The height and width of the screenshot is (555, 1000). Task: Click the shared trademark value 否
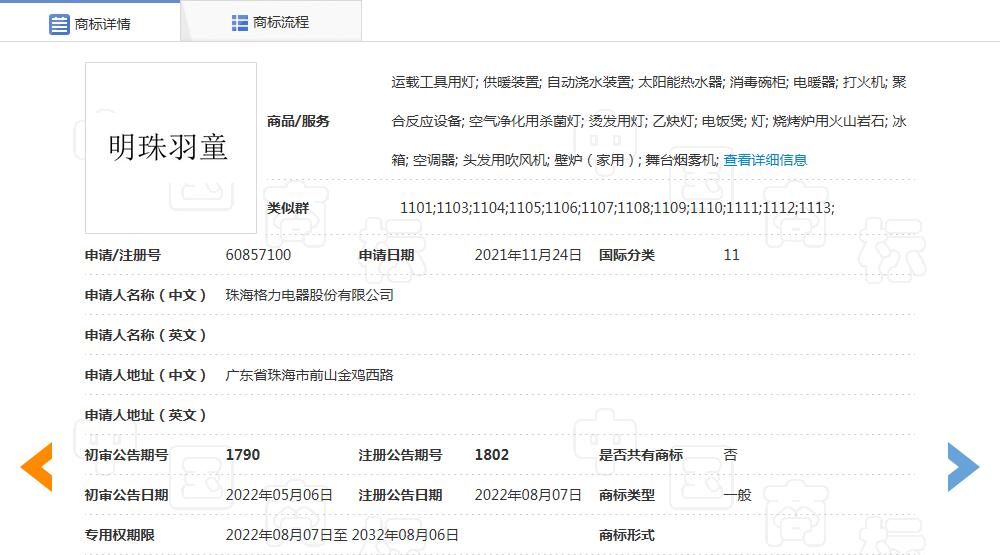coord(731,455)
